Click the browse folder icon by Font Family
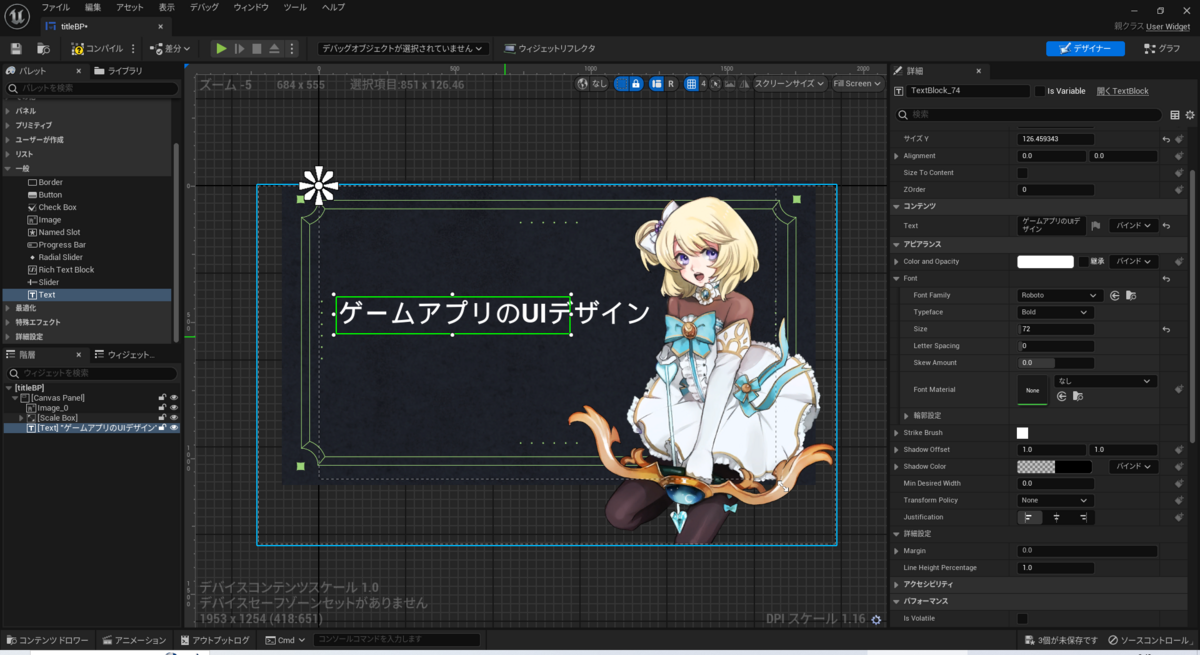Image resolution: width=1200 pixels, height=655 pixels. coord(1131,296)
